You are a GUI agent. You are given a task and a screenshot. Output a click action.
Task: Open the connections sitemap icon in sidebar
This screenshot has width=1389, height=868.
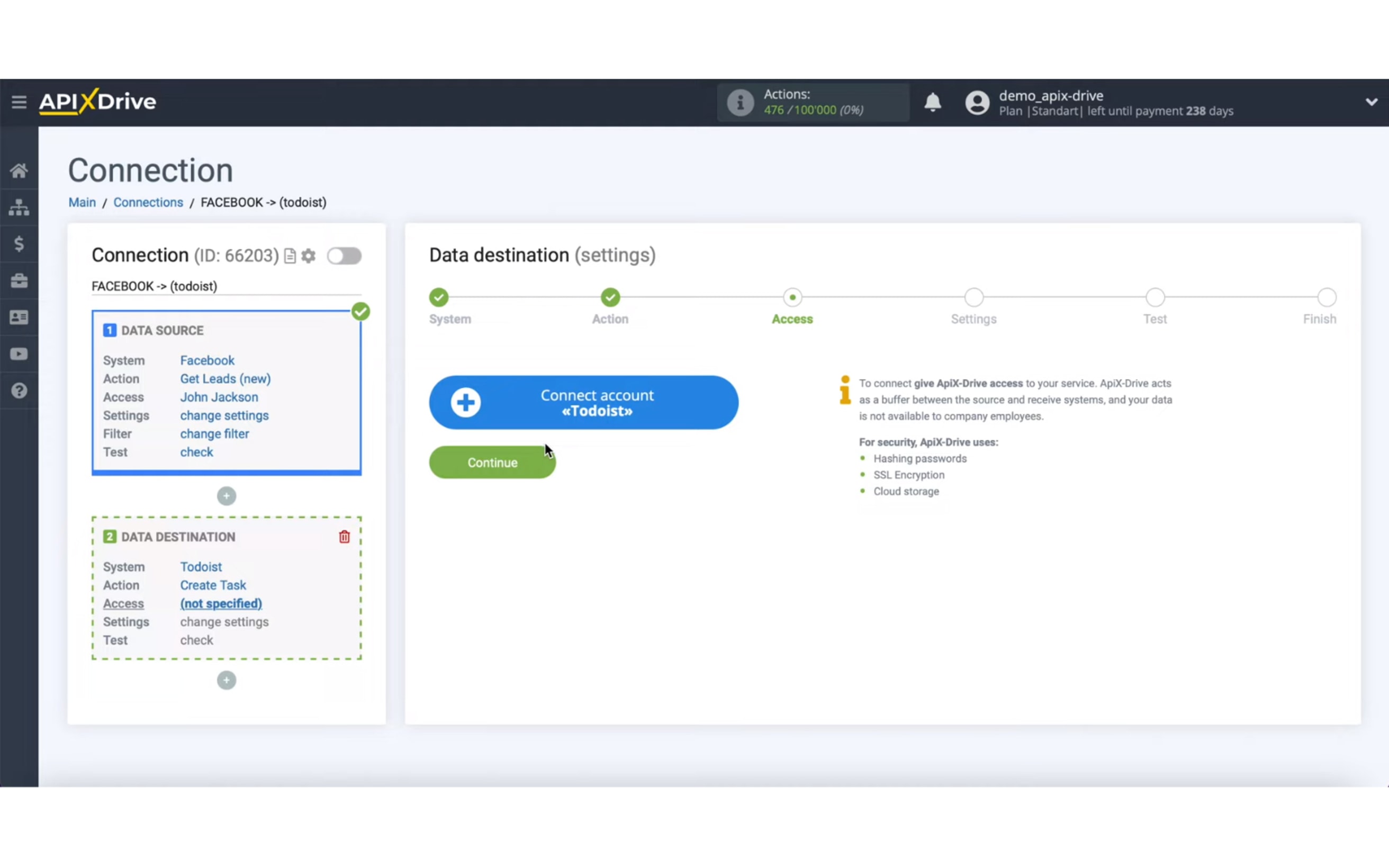tap(19, 207)
